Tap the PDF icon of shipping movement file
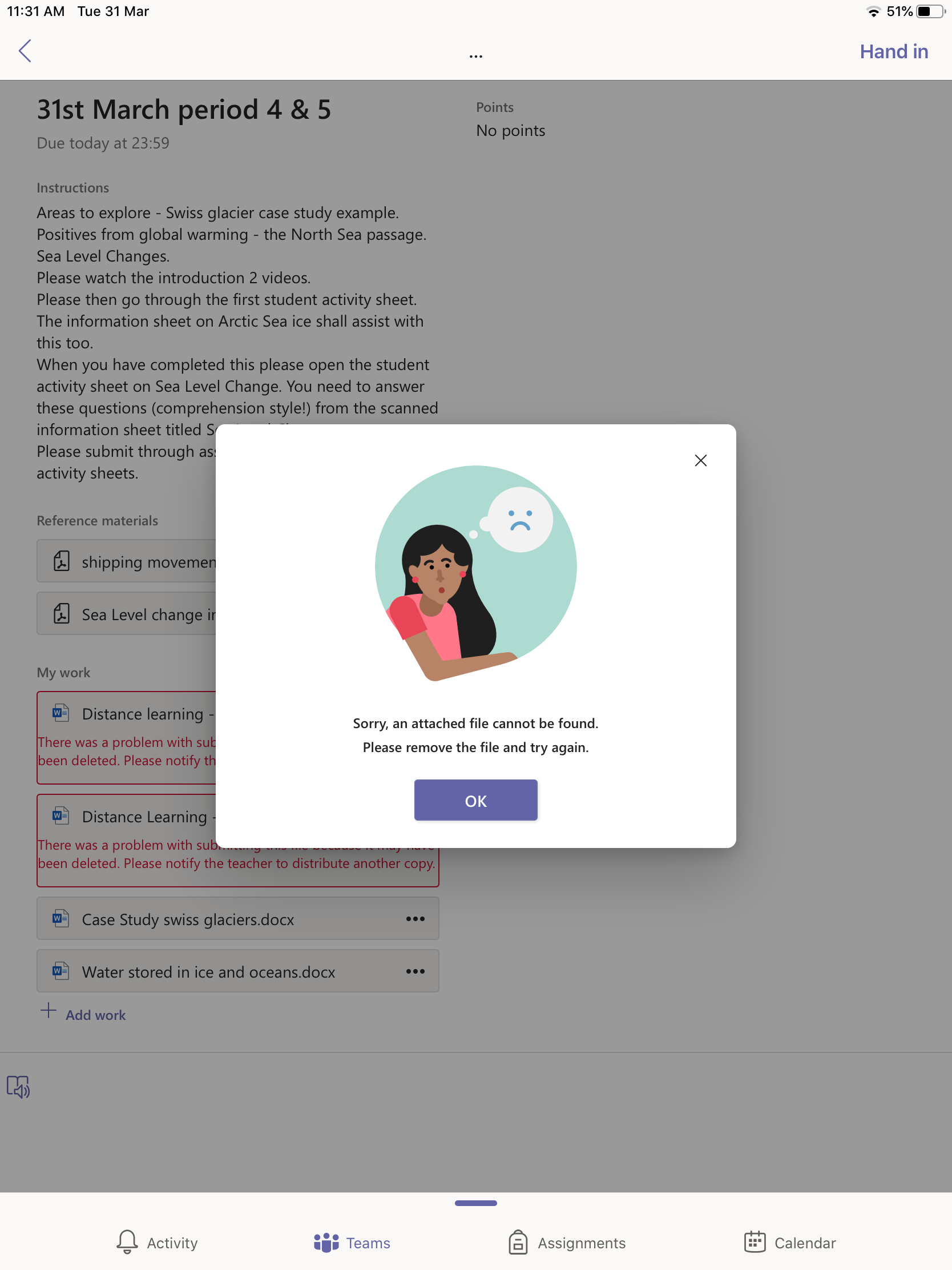This screenshot has width=952, height=1270. pyautogui.click(x=62, y=561)
